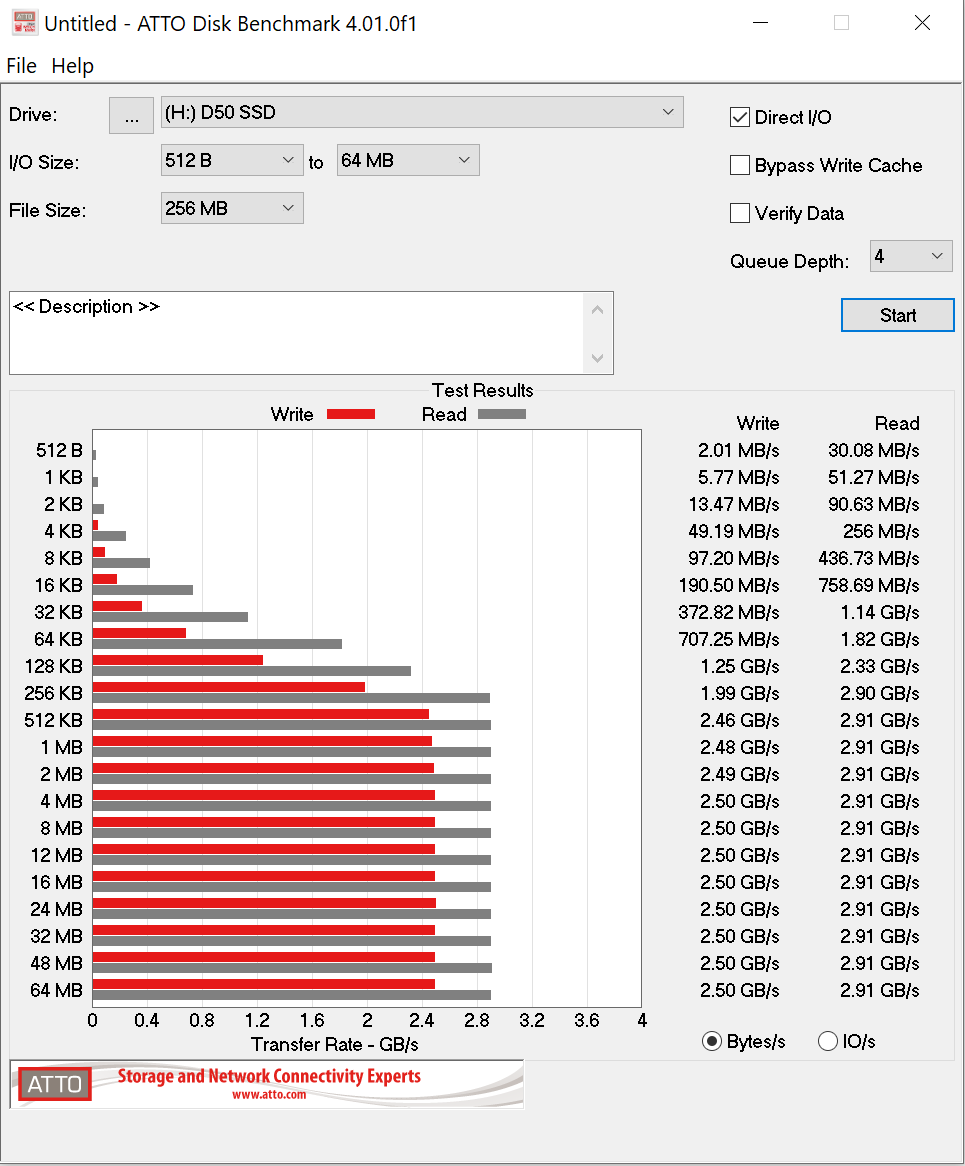Open the Help menu
The image size is (965, 1166).
click(x=72, y=66)
